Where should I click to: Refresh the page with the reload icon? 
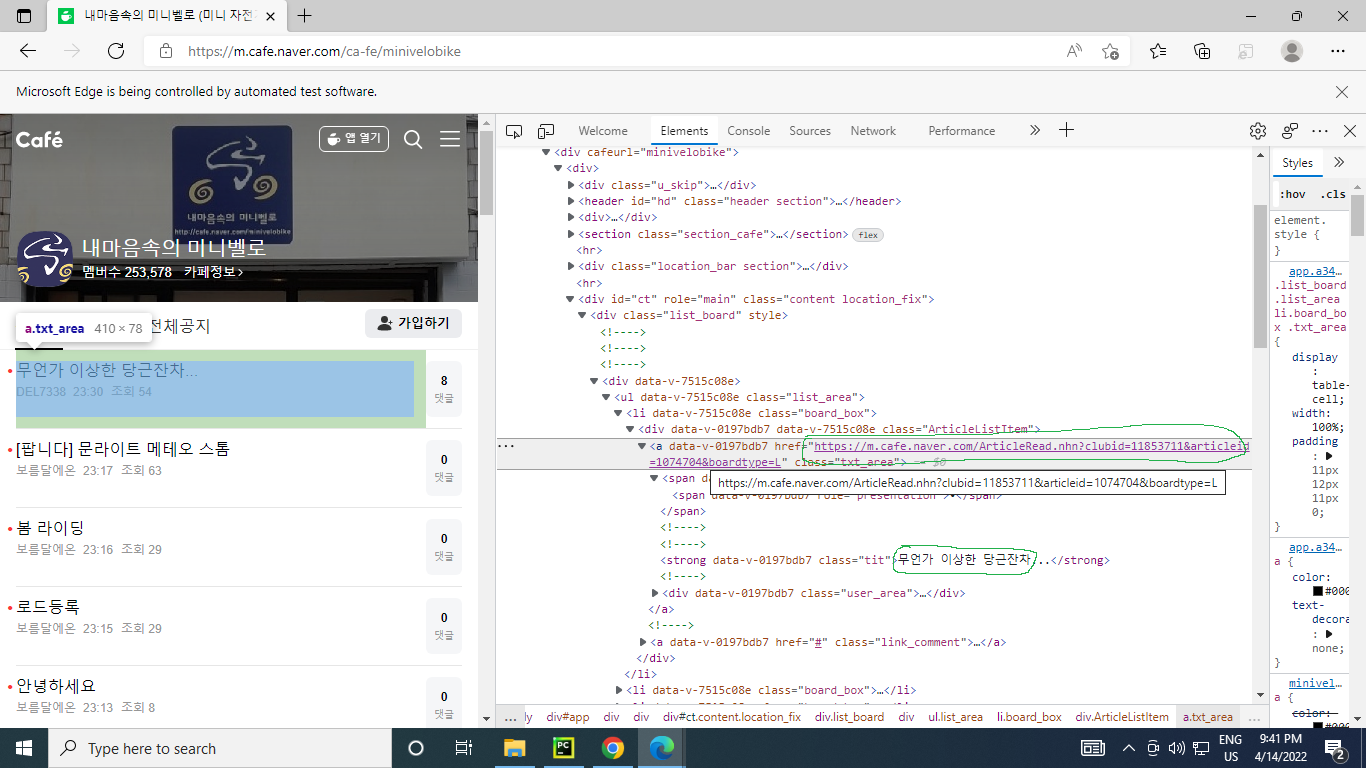click(116, 51)
